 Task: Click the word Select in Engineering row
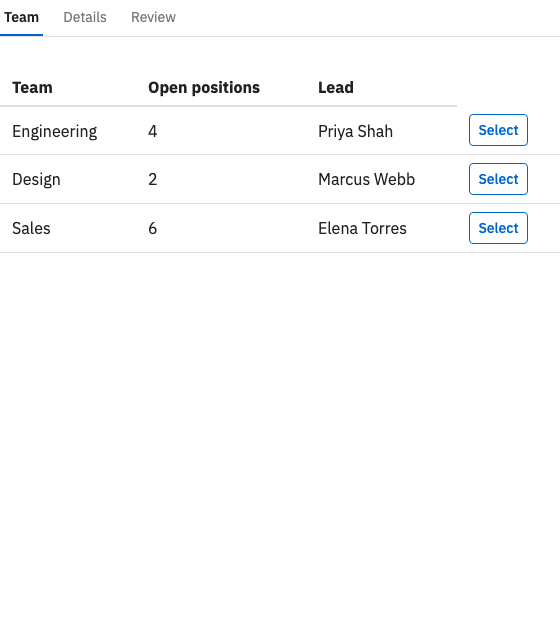pyautogui.click(x=498, y=130)
